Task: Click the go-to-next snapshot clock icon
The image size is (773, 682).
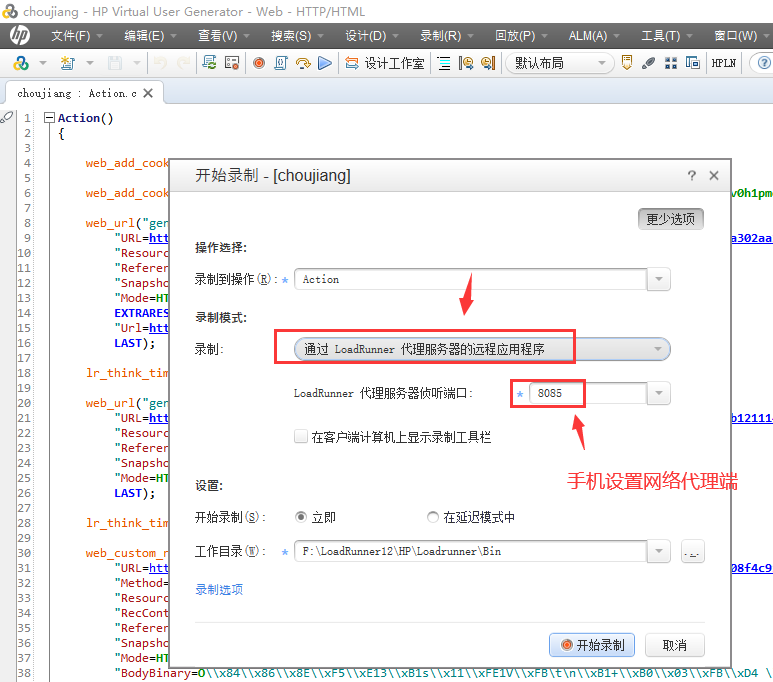Action: coord(488,63)
